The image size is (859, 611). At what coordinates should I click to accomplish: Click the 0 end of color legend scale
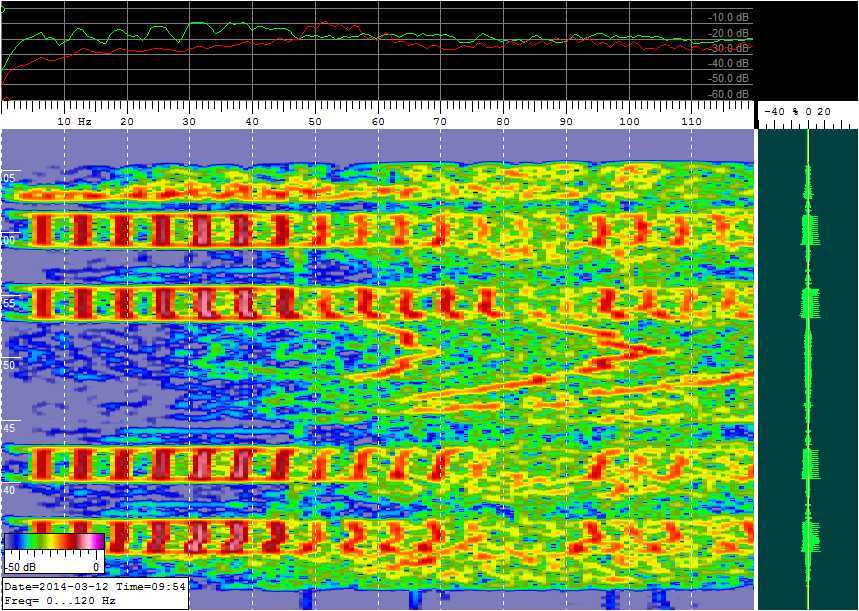[x=96, y=566]
